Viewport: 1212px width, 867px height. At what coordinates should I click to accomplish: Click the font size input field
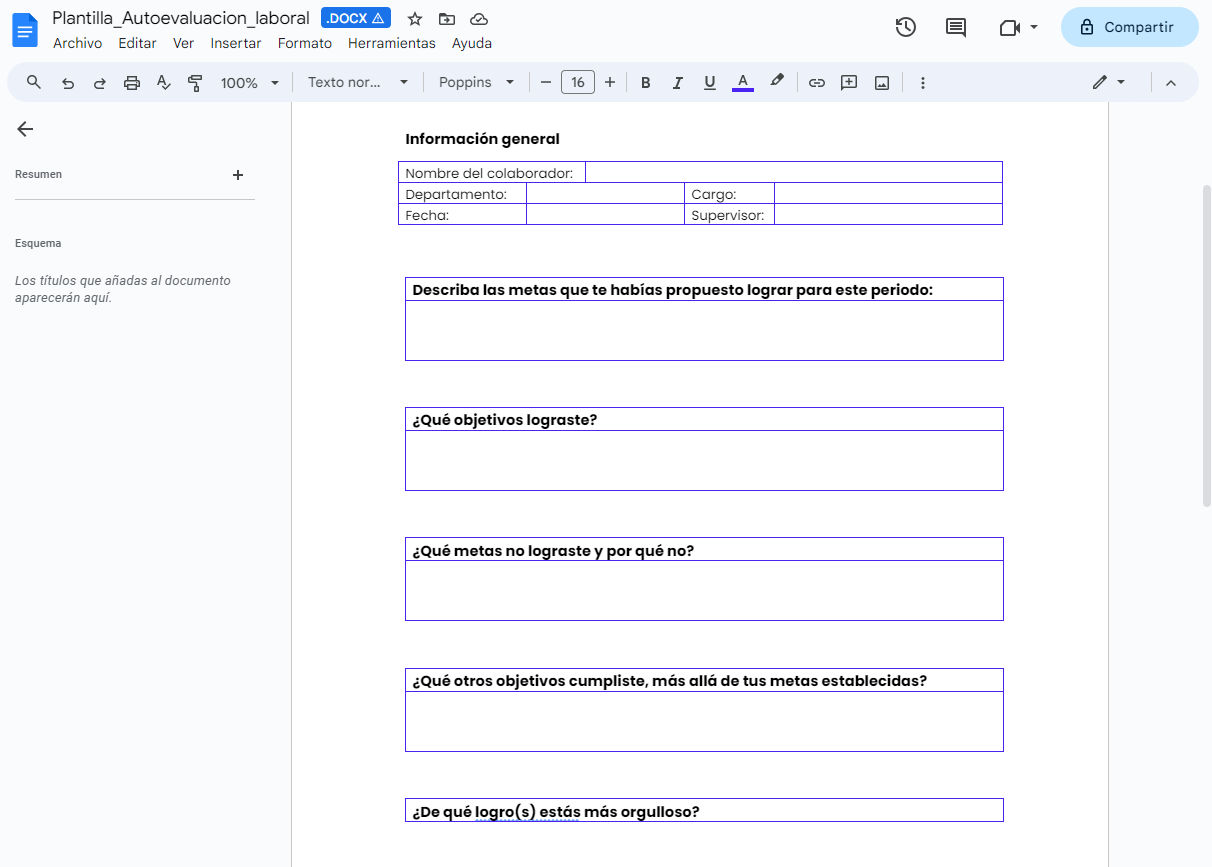point(578,83)
